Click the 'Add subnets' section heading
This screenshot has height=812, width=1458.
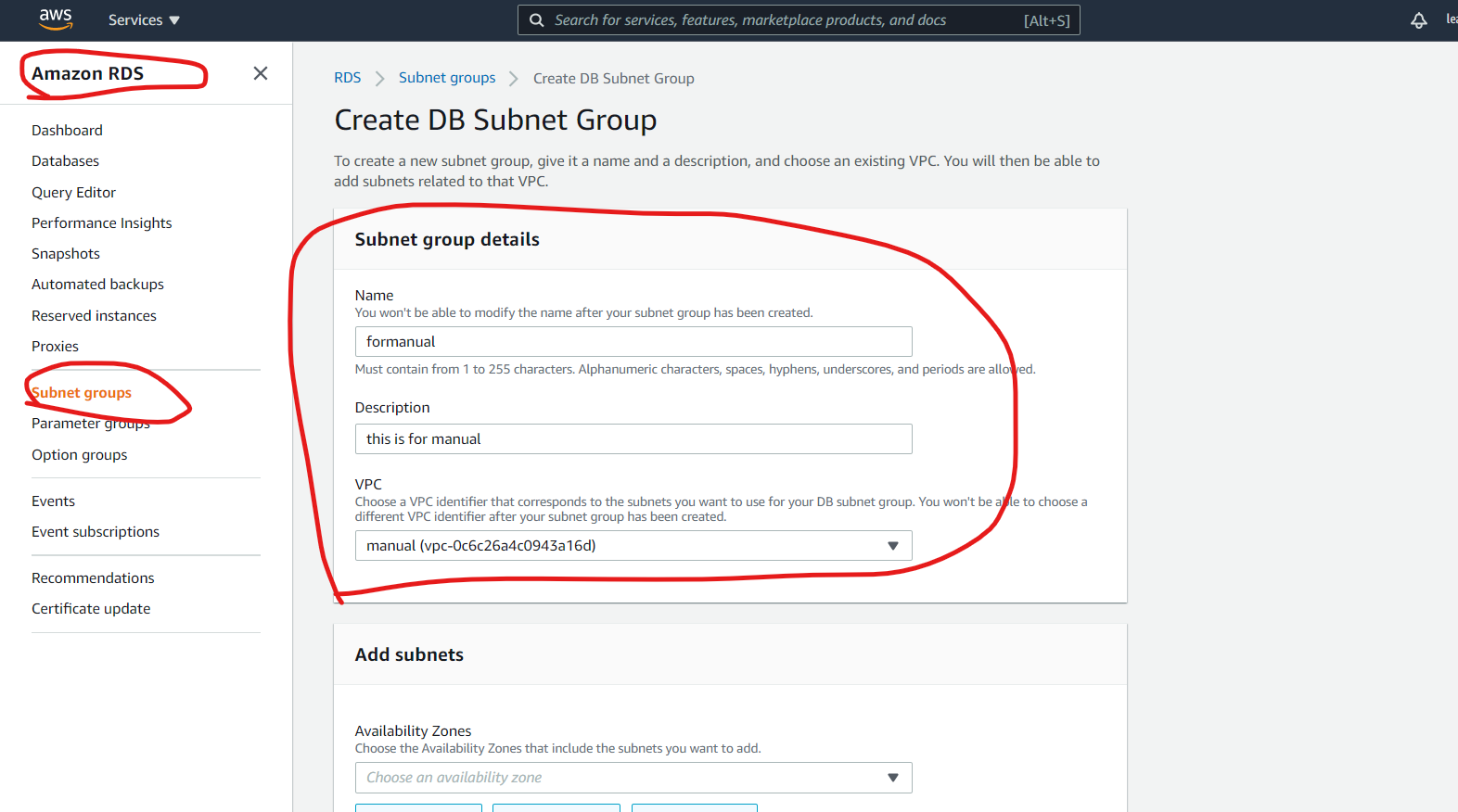pos(409,654)
